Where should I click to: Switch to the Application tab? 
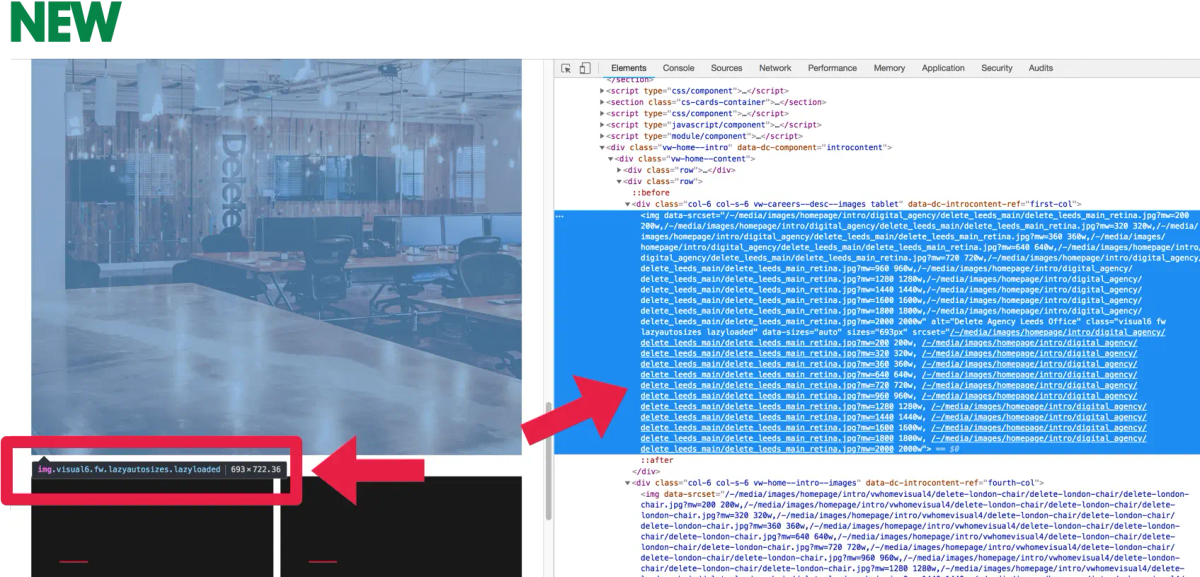(944, 68)
